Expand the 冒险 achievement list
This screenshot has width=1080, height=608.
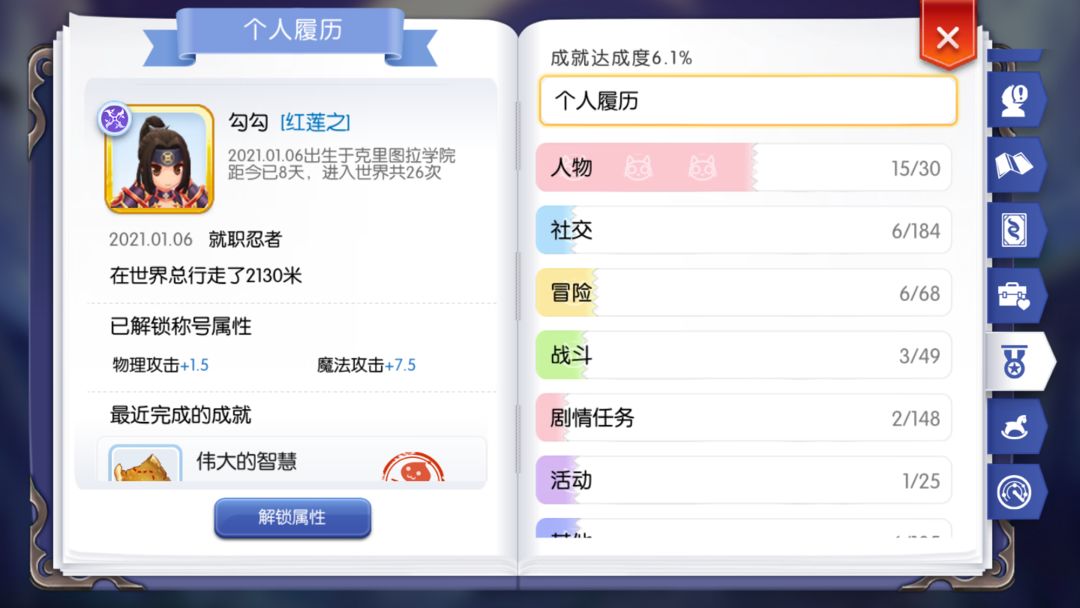pos(743,293)
